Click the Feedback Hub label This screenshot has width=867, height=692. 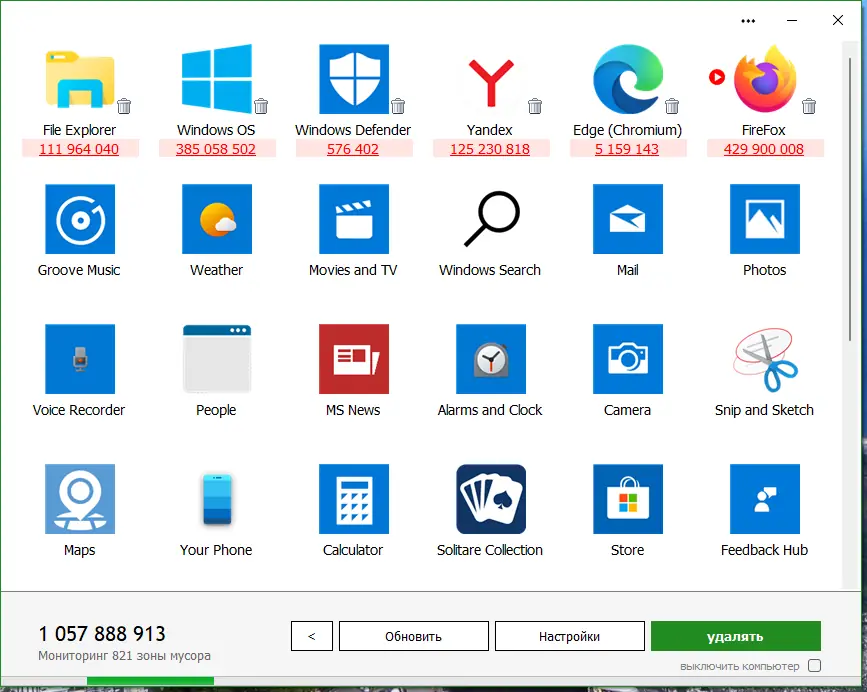tap(764, 550)
